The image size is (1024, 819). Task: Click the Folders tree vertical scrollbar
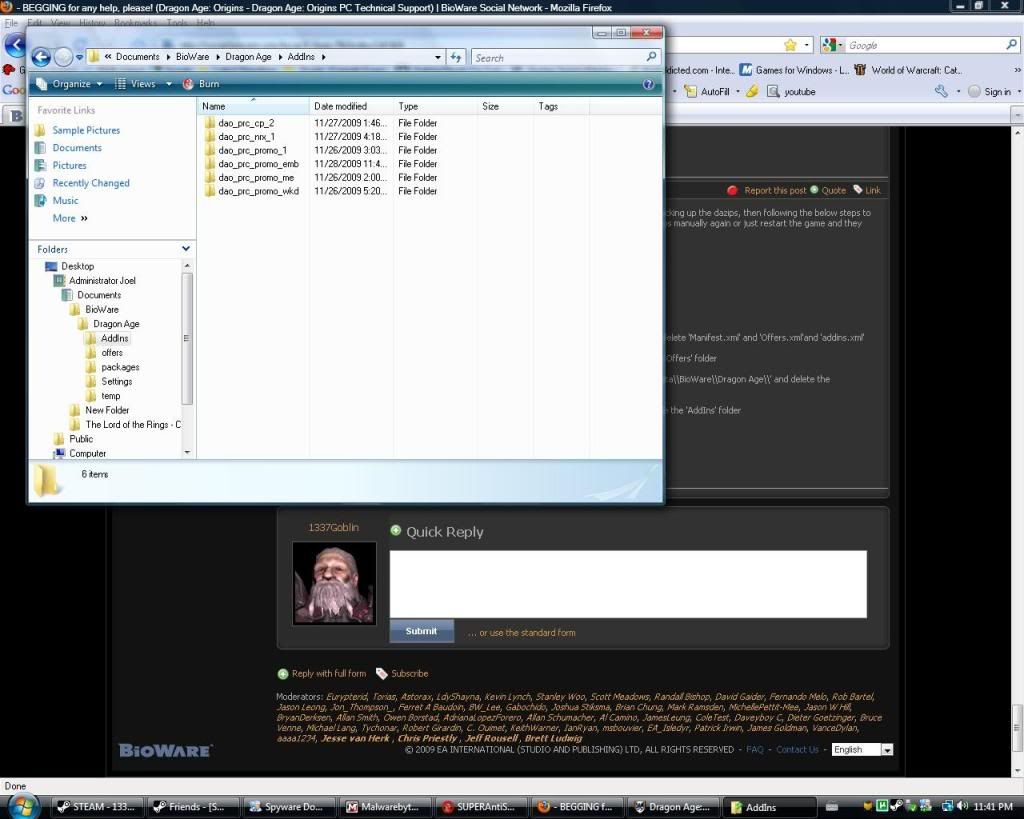pos(187,340)
